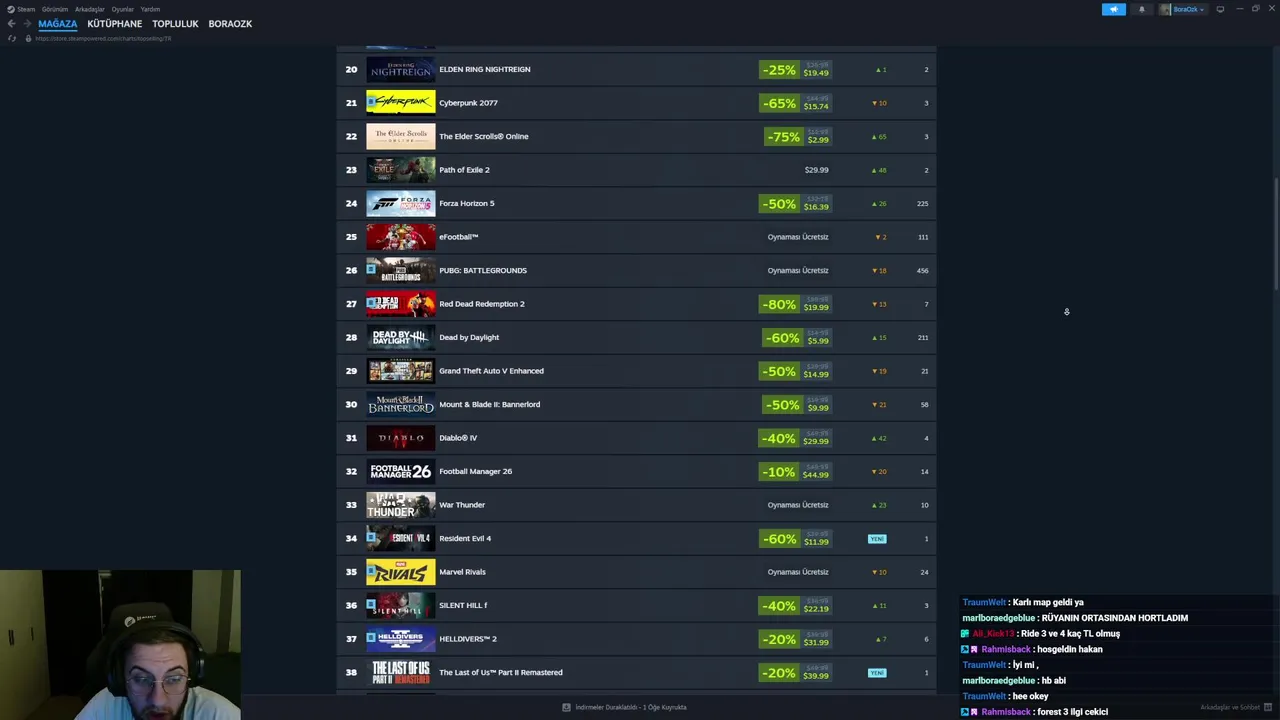This screenshot has height=720, width=1280.
Task: Open the Marvel Rivals title link
Action: [462, 572]
